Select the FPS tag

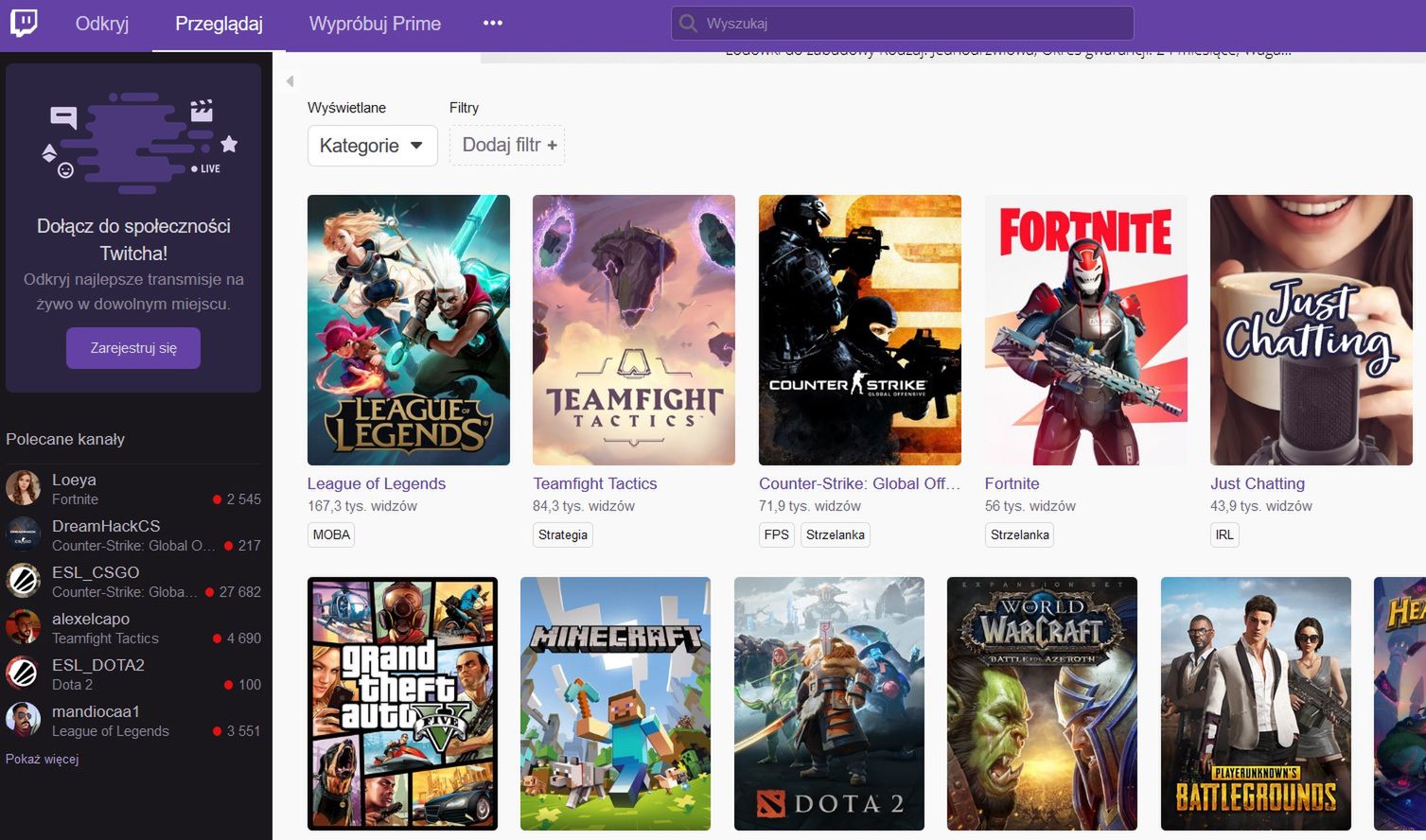point(777,534)
